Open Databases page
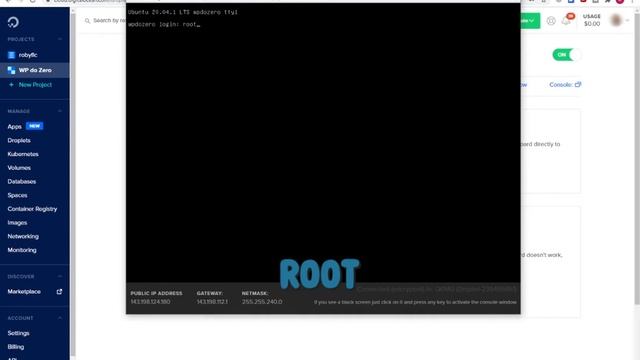The width and height of the screenshot is (640, 360). pos(22,182)
